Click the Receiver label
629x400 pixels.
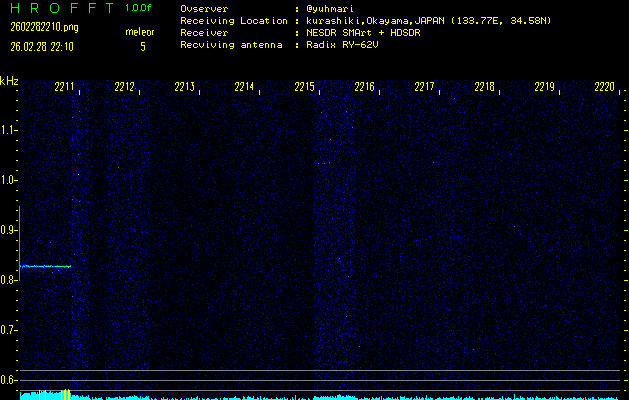(x=204, y=32)
